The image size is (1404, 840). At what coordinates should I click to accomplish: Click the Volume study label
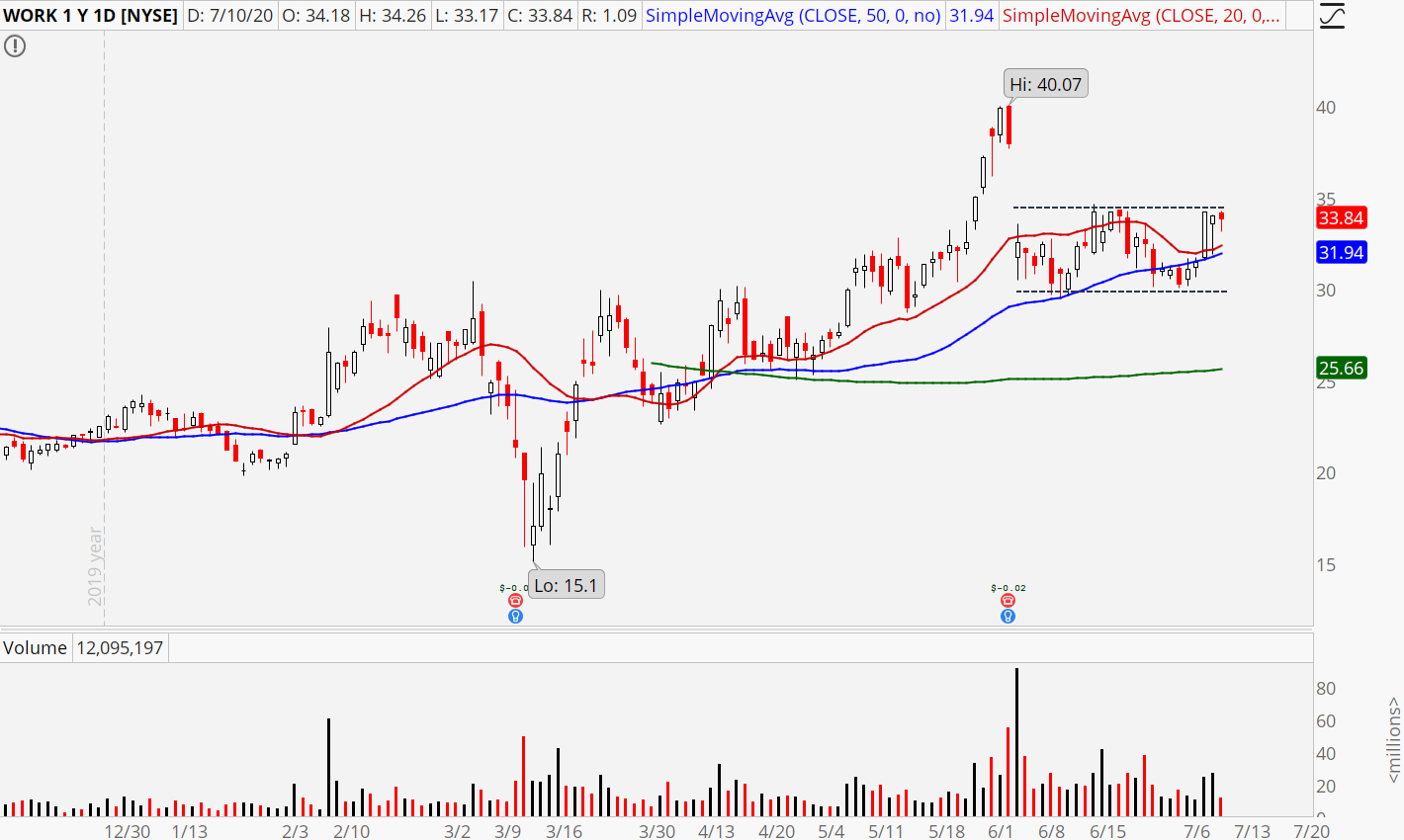36,648
